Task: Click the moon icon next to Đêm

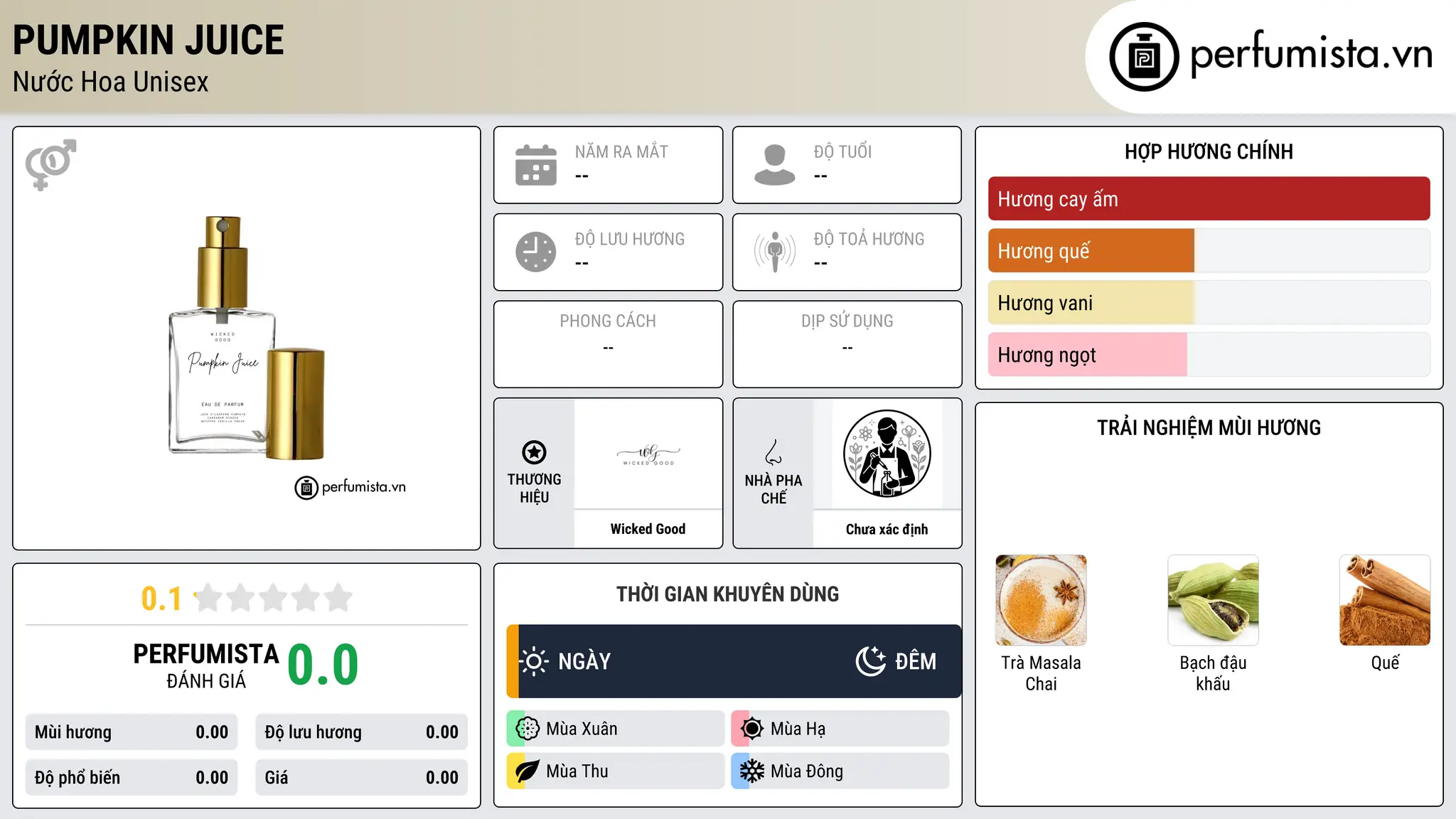Action: coord(870,661)
